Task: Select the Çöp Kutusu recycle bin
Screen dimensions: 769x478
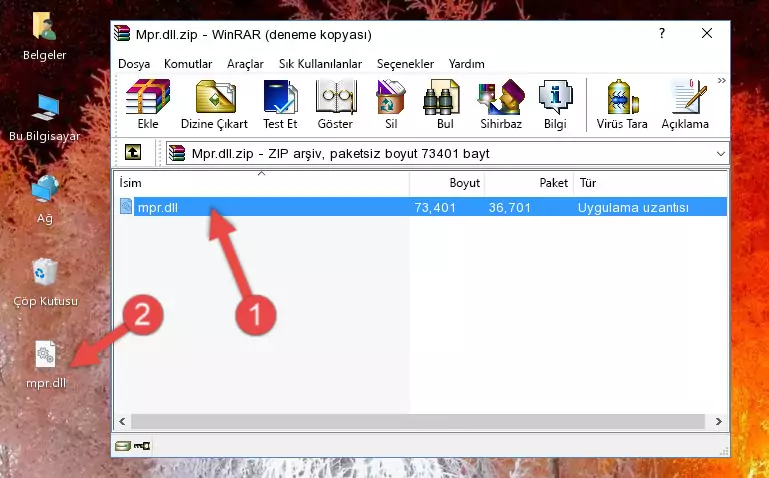Action: (x=45, y=282)
